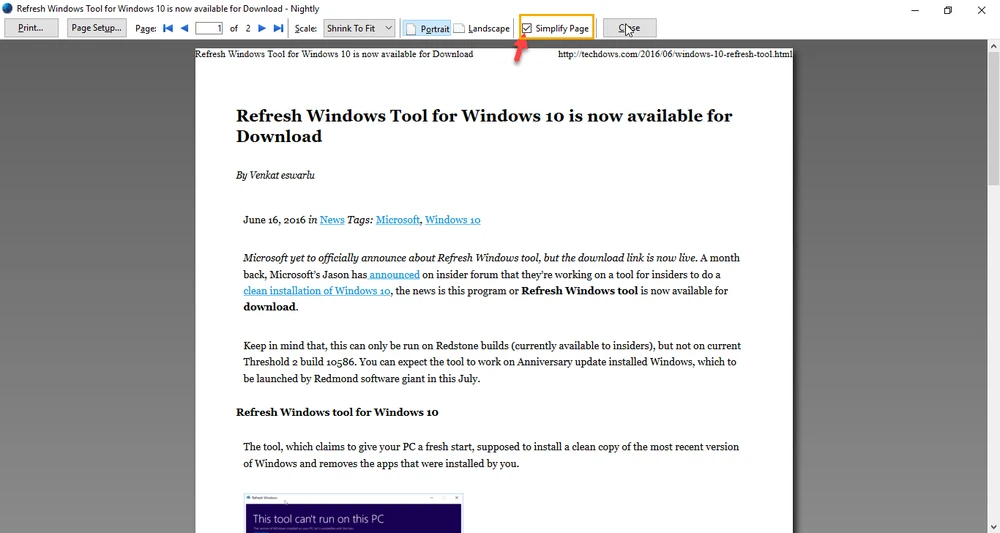Go to the first page arrow
Viewport: 1000px width, 533px height.
168,28
